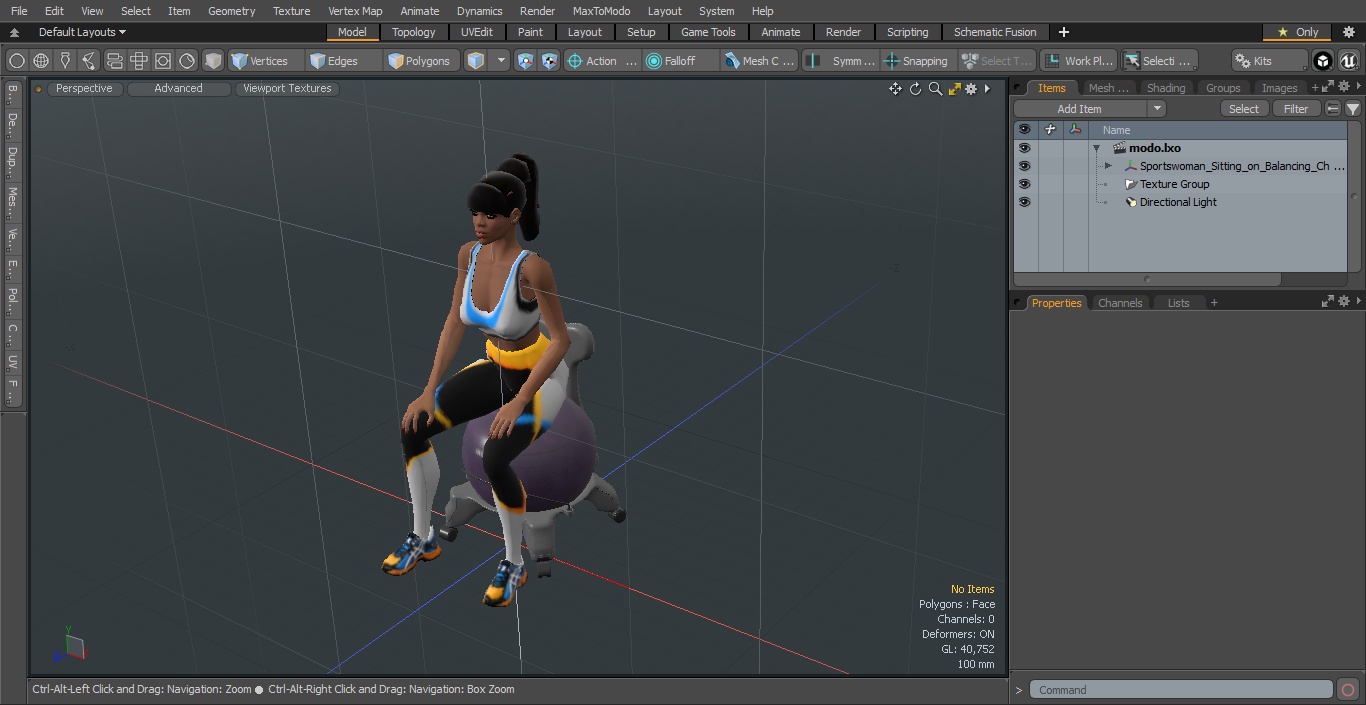This screenshot has height=705, width=1366.
Task: Maximize the viewport with expand icon
Action: 954,89
